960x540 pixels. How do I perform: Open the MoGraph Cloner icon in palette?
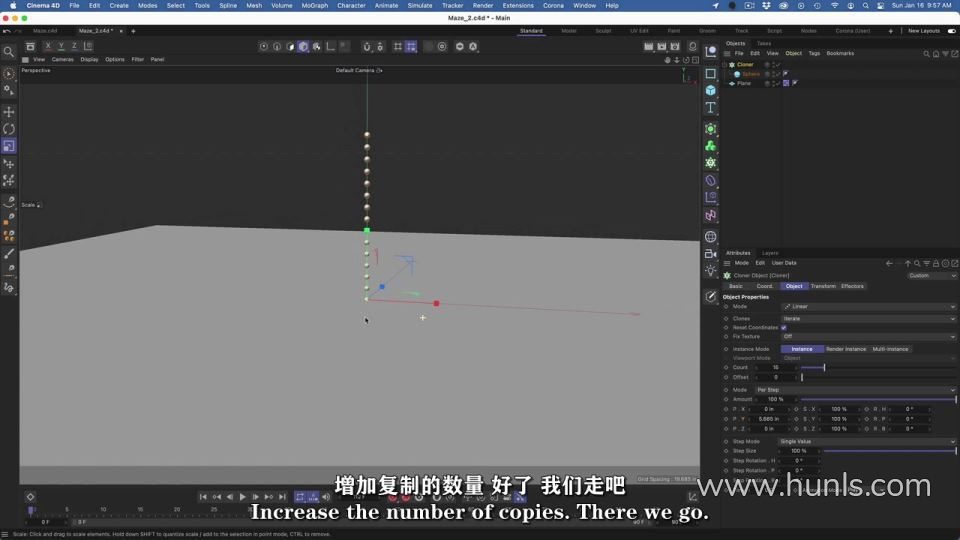pos(710,146)
